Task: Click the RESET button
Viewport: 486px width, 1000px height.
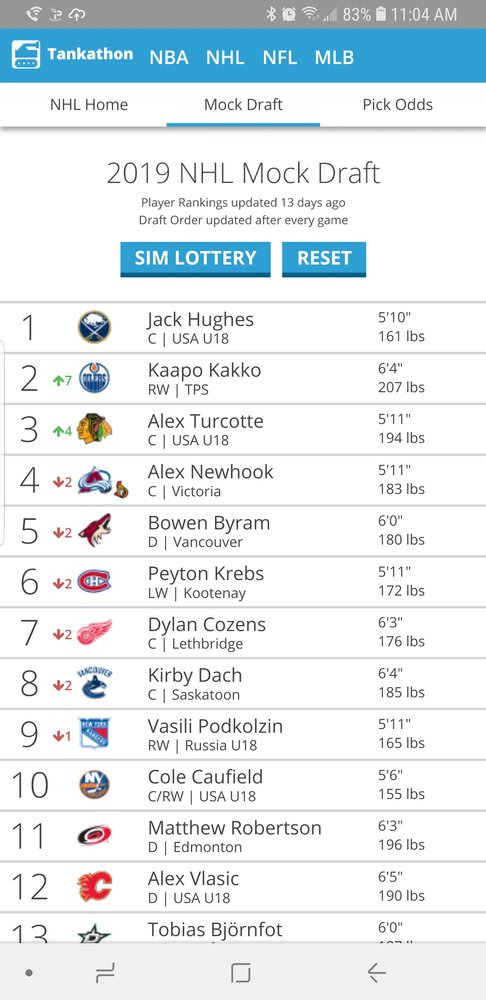Action: (324, 258)
